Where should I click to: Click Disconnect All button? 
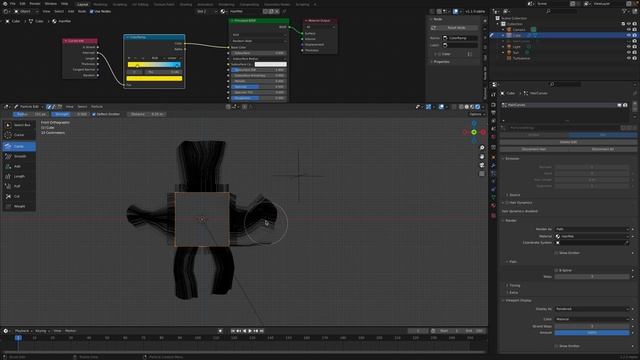pos(602,149)
